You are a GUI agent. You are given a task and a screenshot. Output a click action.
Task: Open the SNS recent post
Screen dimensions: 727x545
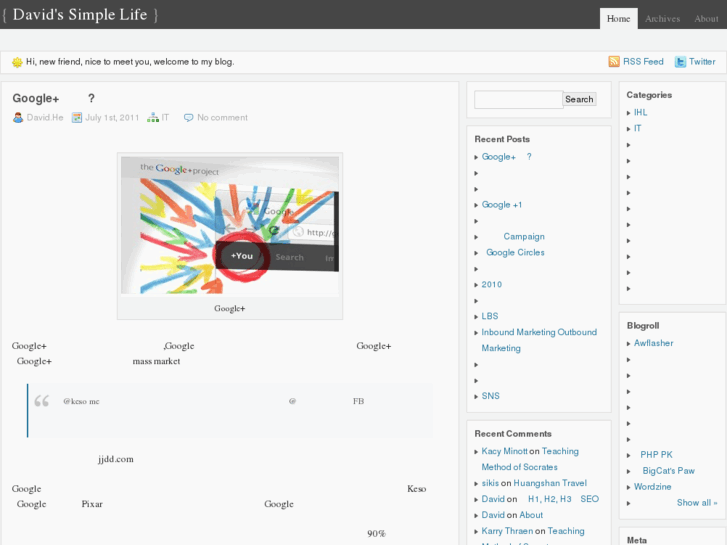pyautogui.click(x=491, y=396)
